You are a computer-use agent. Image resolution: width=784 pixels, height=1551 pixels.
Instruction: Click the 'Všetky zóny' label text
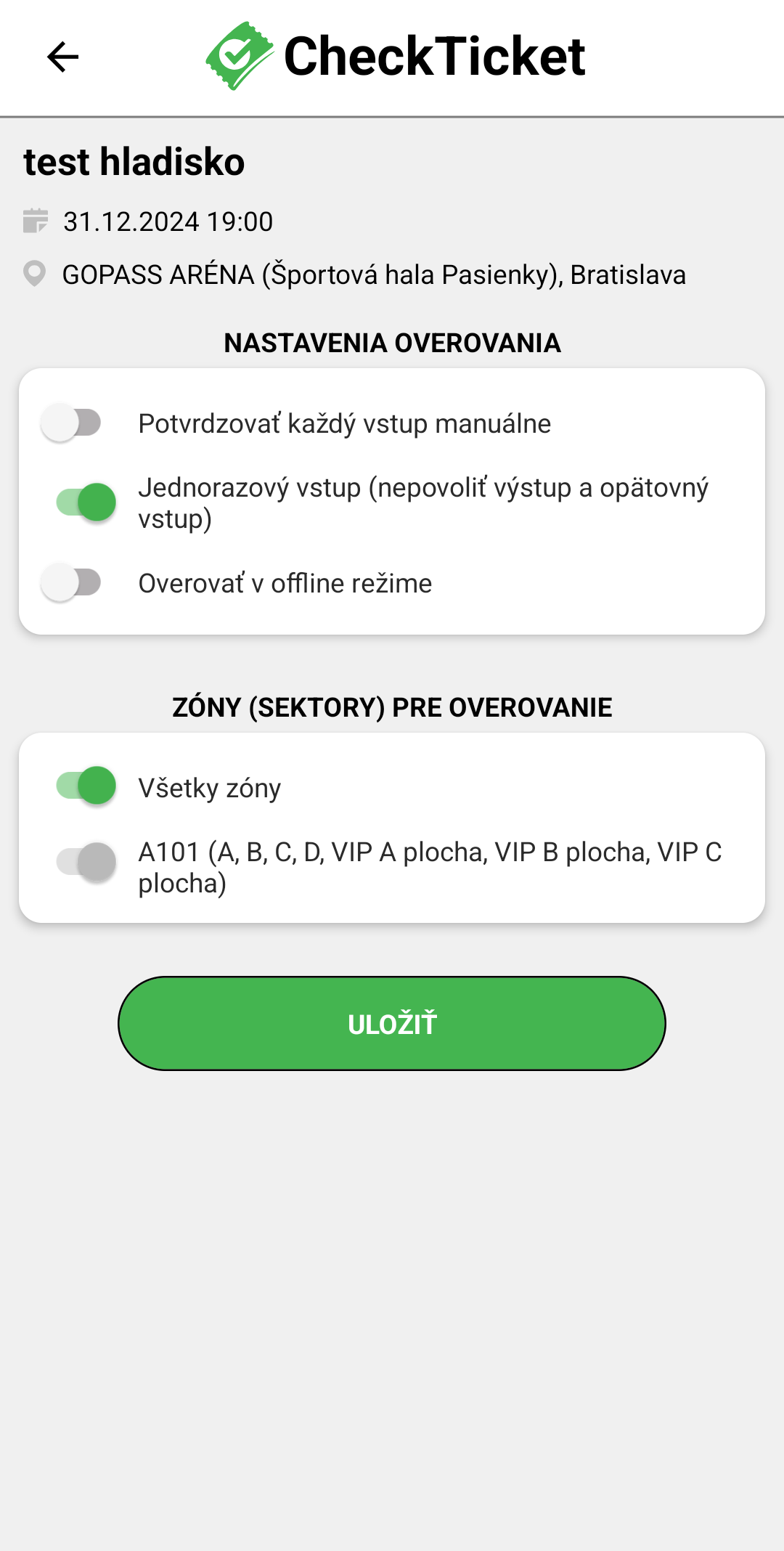[209, 788]
